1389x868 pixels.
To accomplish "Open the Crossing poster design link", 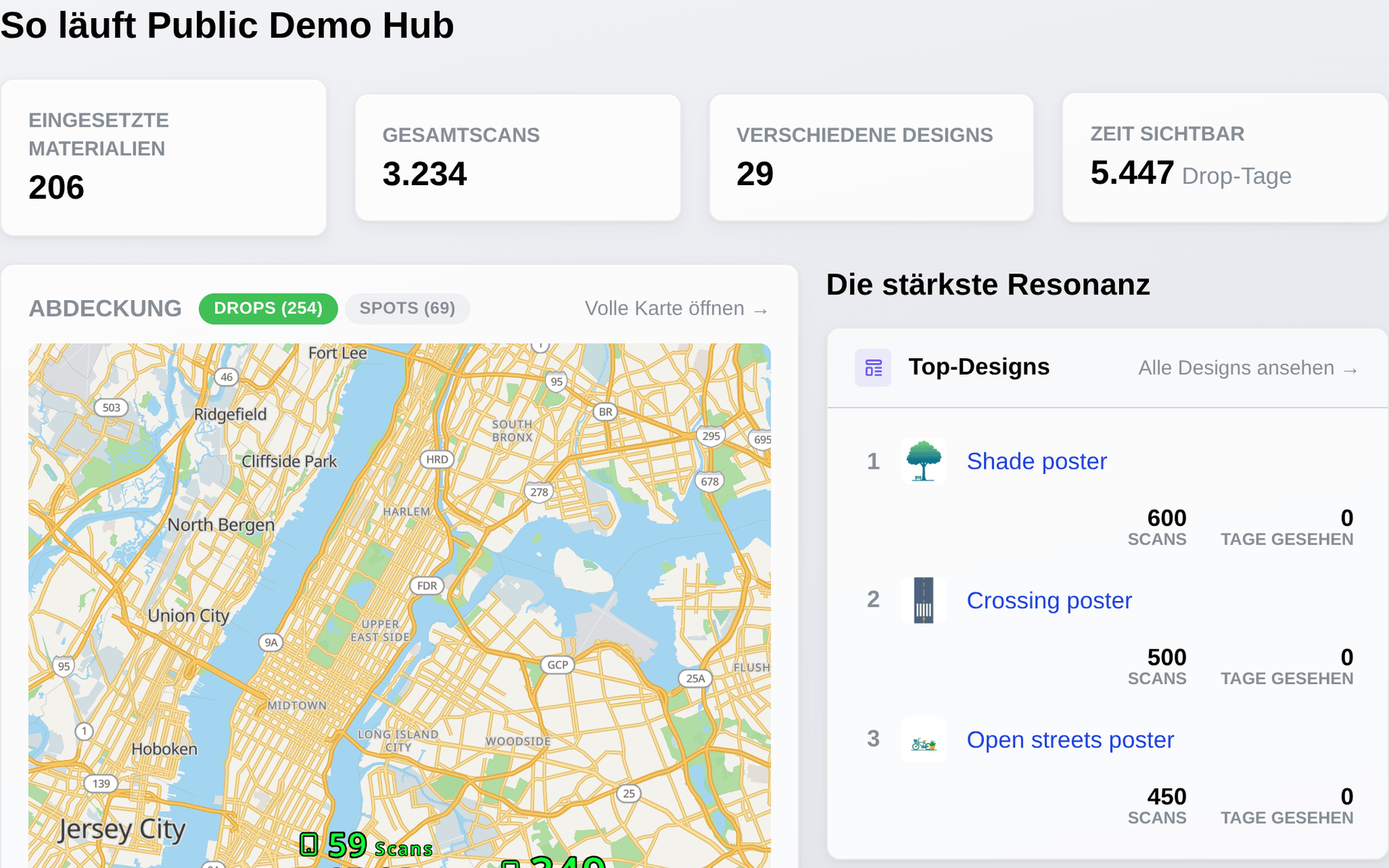I will [x=1049, y=601].
